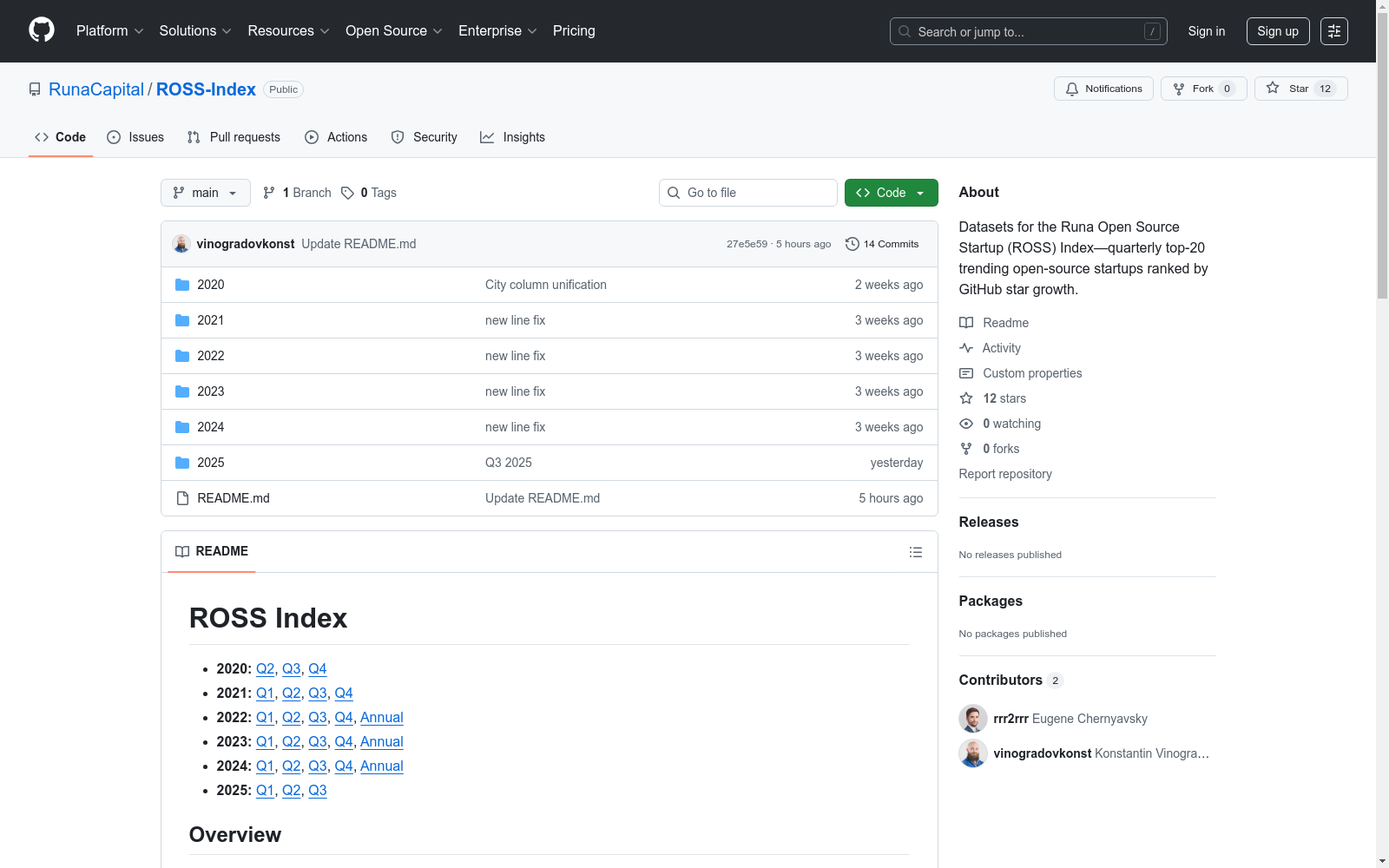This screenshot has width=1389, height=868.
Task: Click the Sign up button
Action: pos(1278,31)
